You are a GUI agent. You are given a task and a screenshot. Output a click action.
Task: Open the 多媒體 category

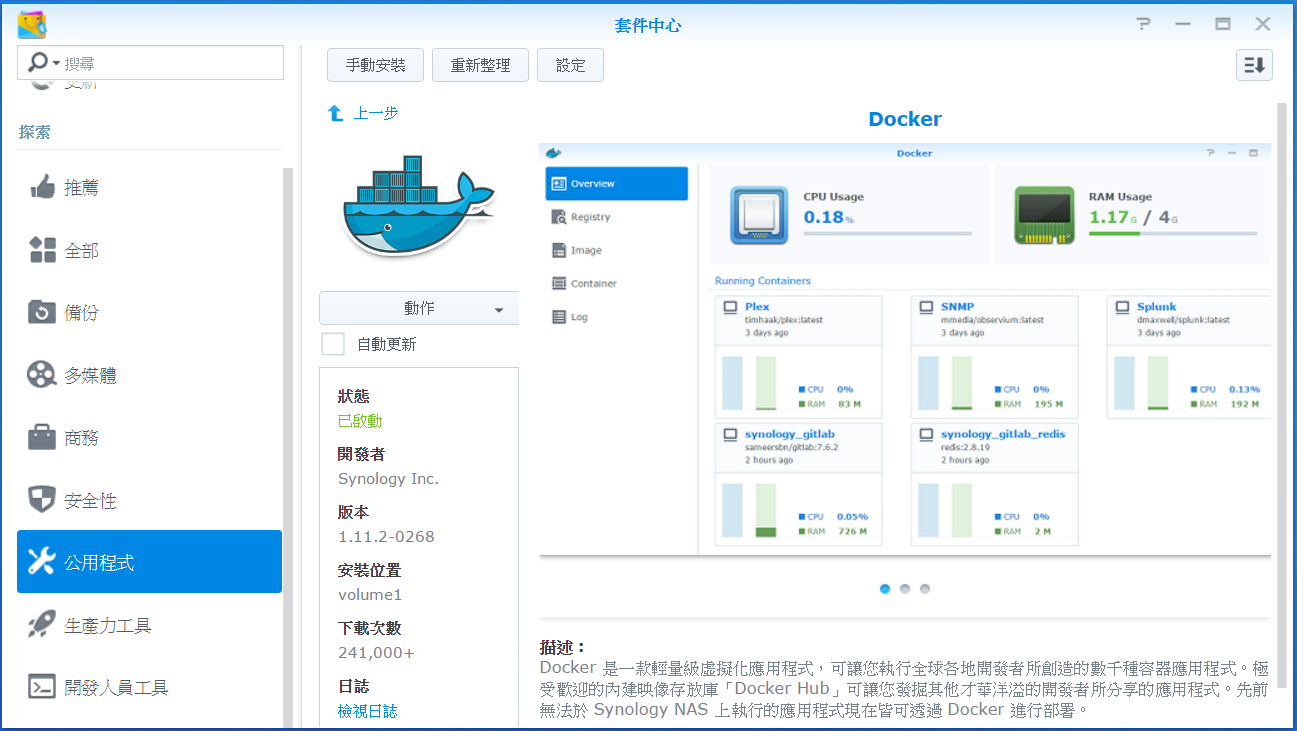tap(150, 375)
